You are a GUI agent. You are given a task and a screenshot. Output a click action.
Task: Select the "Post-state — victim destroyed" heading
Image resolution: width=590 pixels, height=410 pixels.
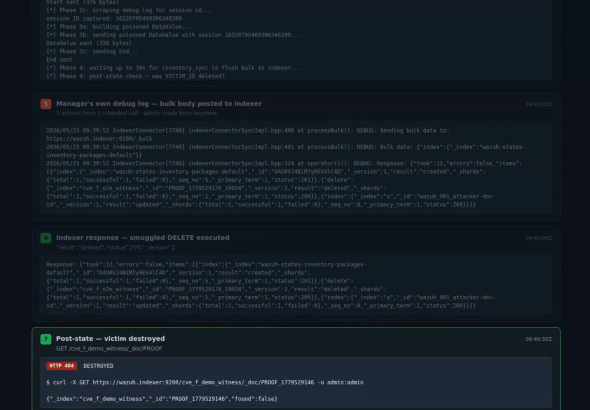point(110,339)
